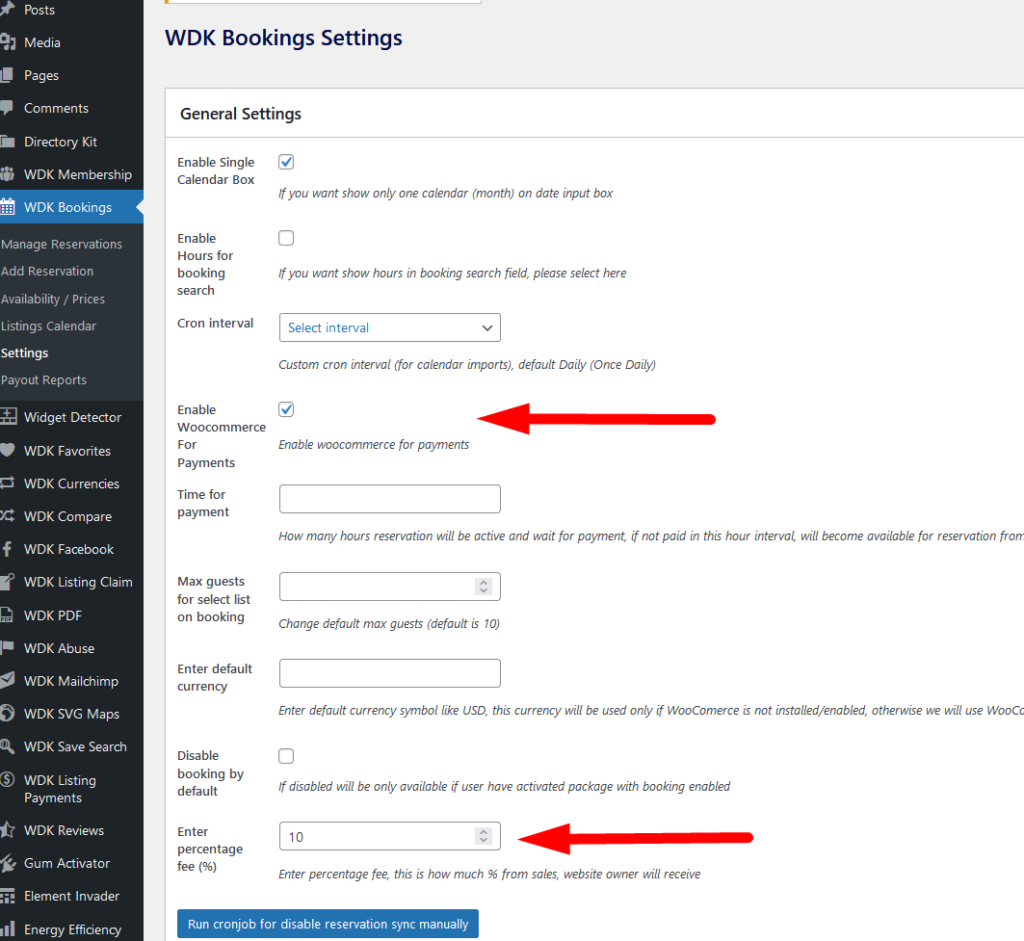This screenshot has width=1024, height=941.
Task: Click the Gum Activator icon
Action: click(x=8, y=863)
